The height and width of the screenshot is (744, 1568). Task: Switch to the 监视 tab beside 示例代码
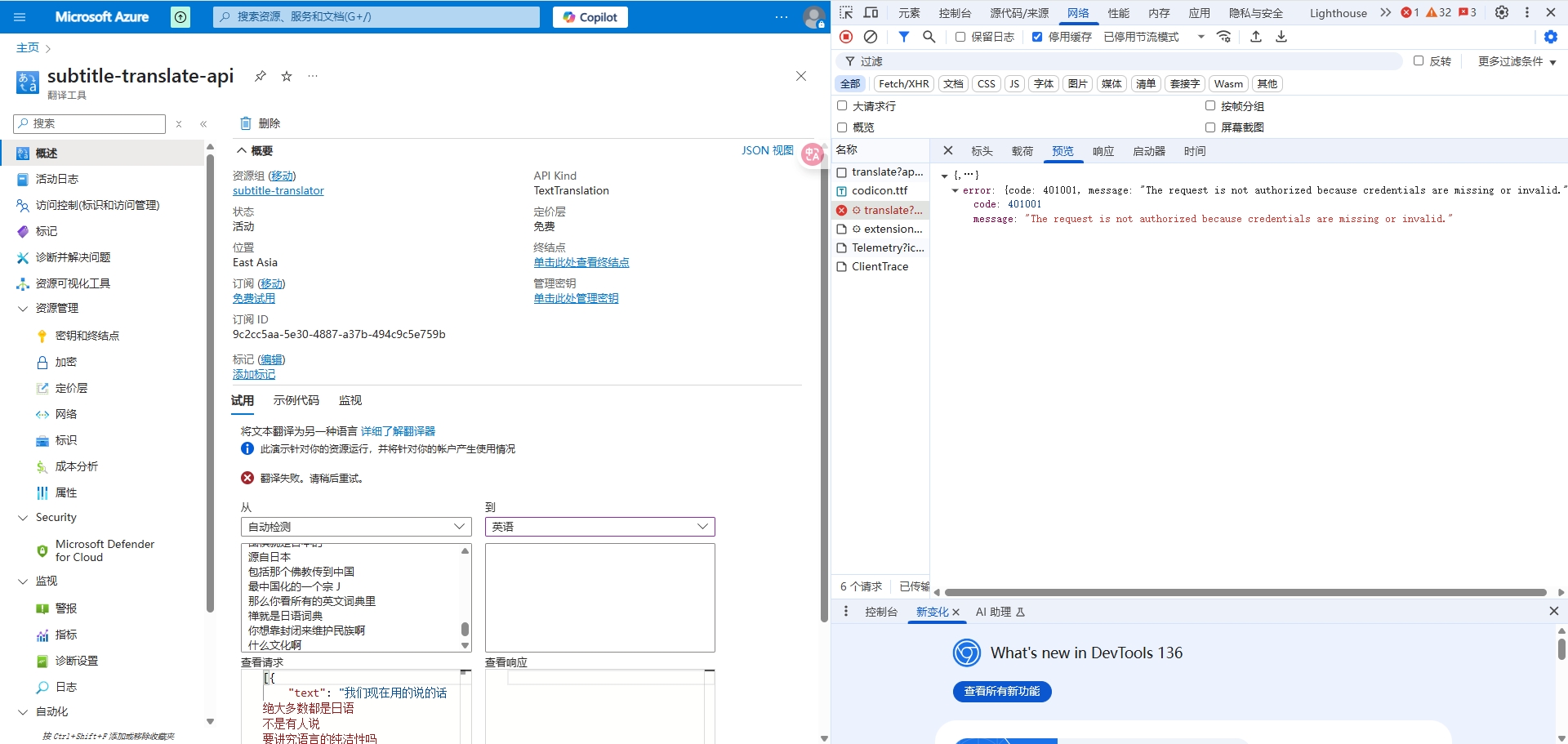(x=350, y=400)
